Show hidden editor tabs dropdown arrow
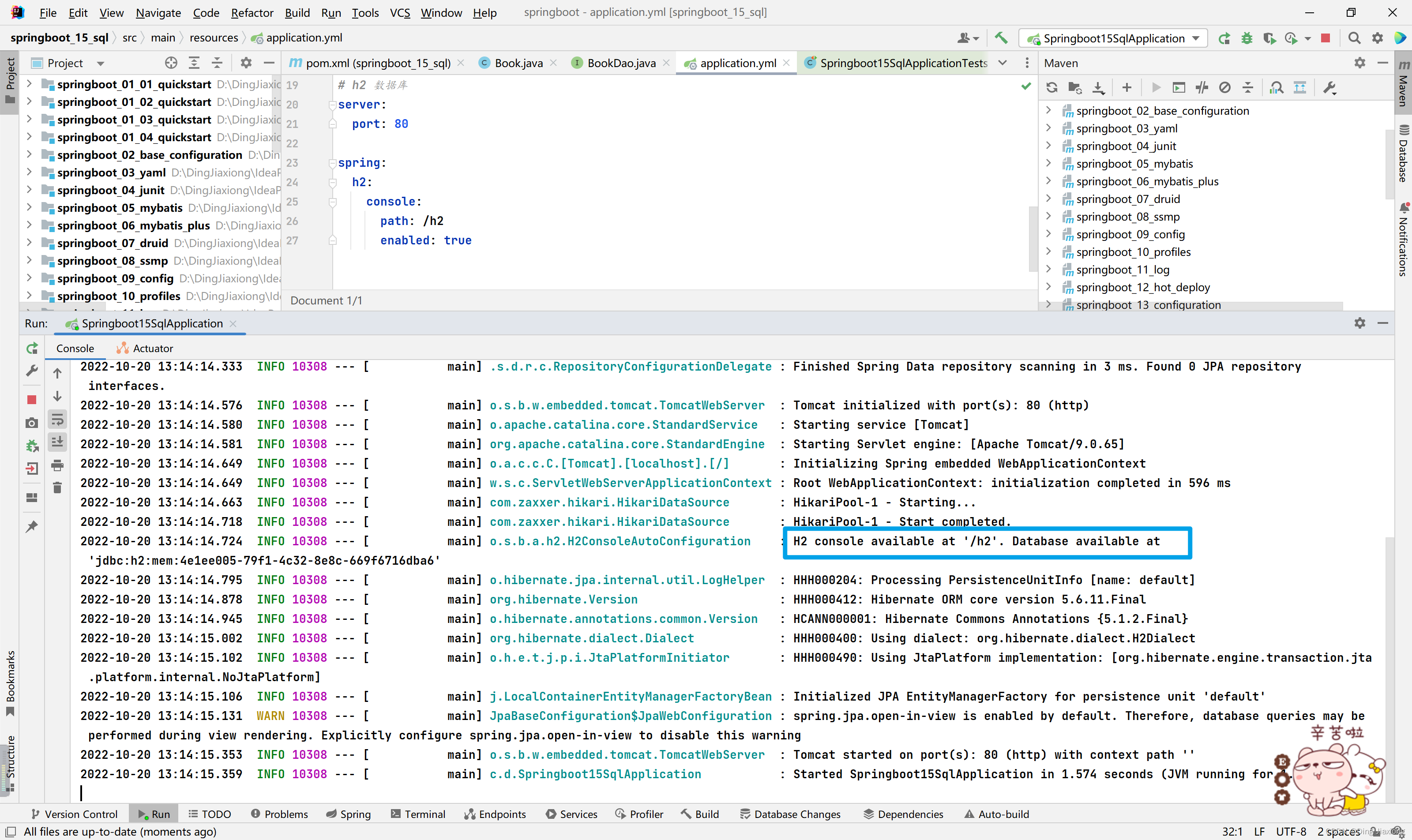This screenshot has width=1412, height=840. click(1003, 63)
